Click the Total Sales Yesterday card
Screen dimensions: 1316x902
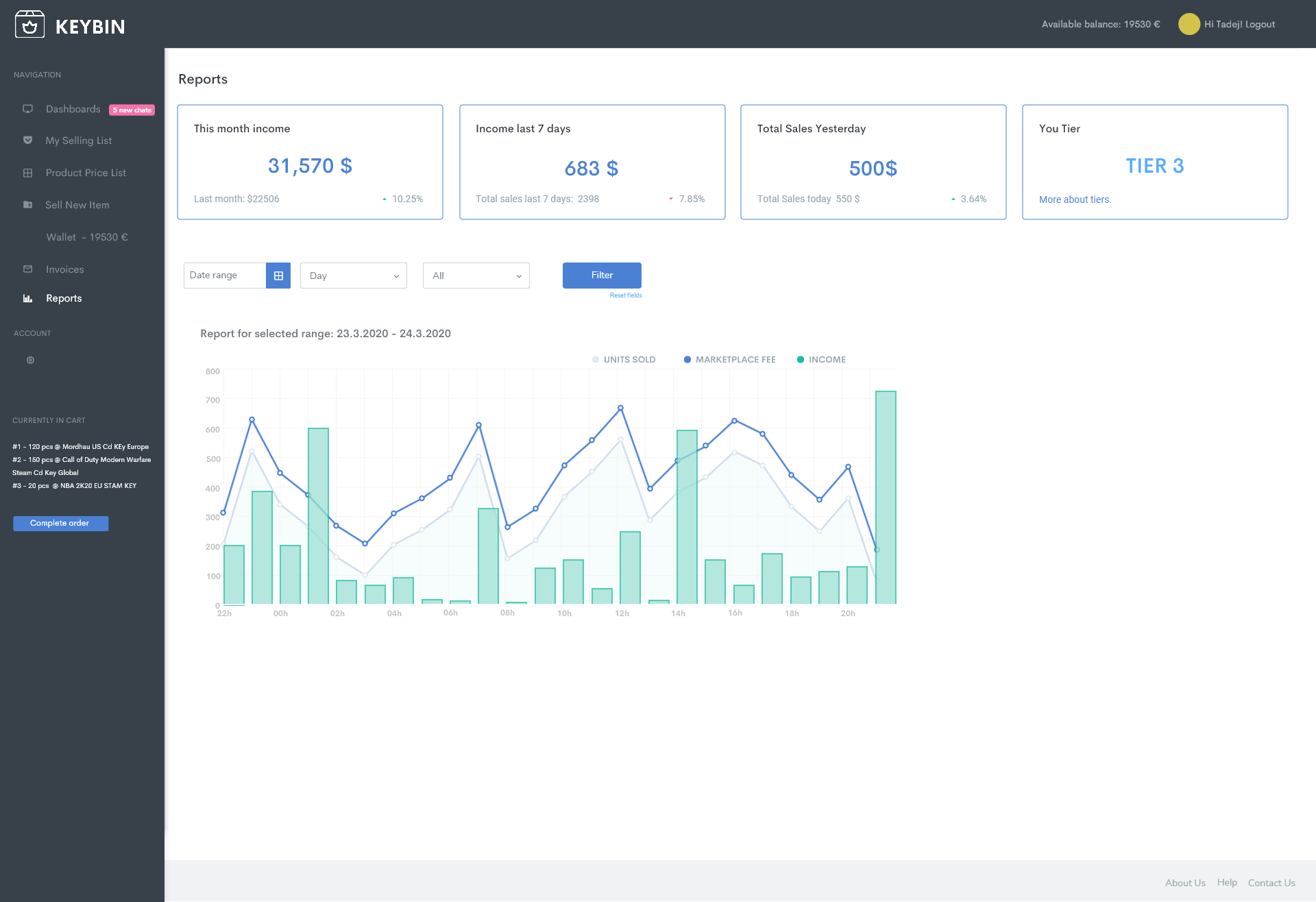click(x=873, y=162)
